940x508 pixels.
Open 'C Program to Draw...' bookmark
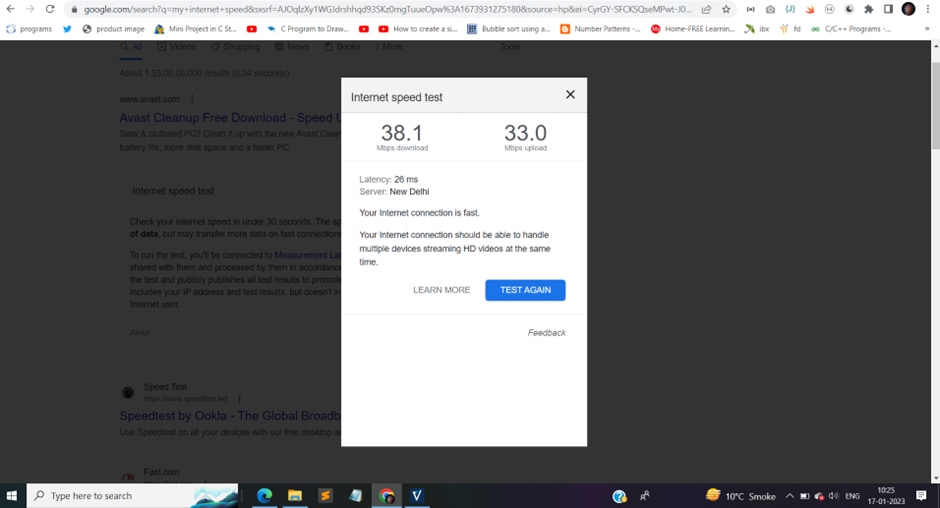click(x=308, y=29)
